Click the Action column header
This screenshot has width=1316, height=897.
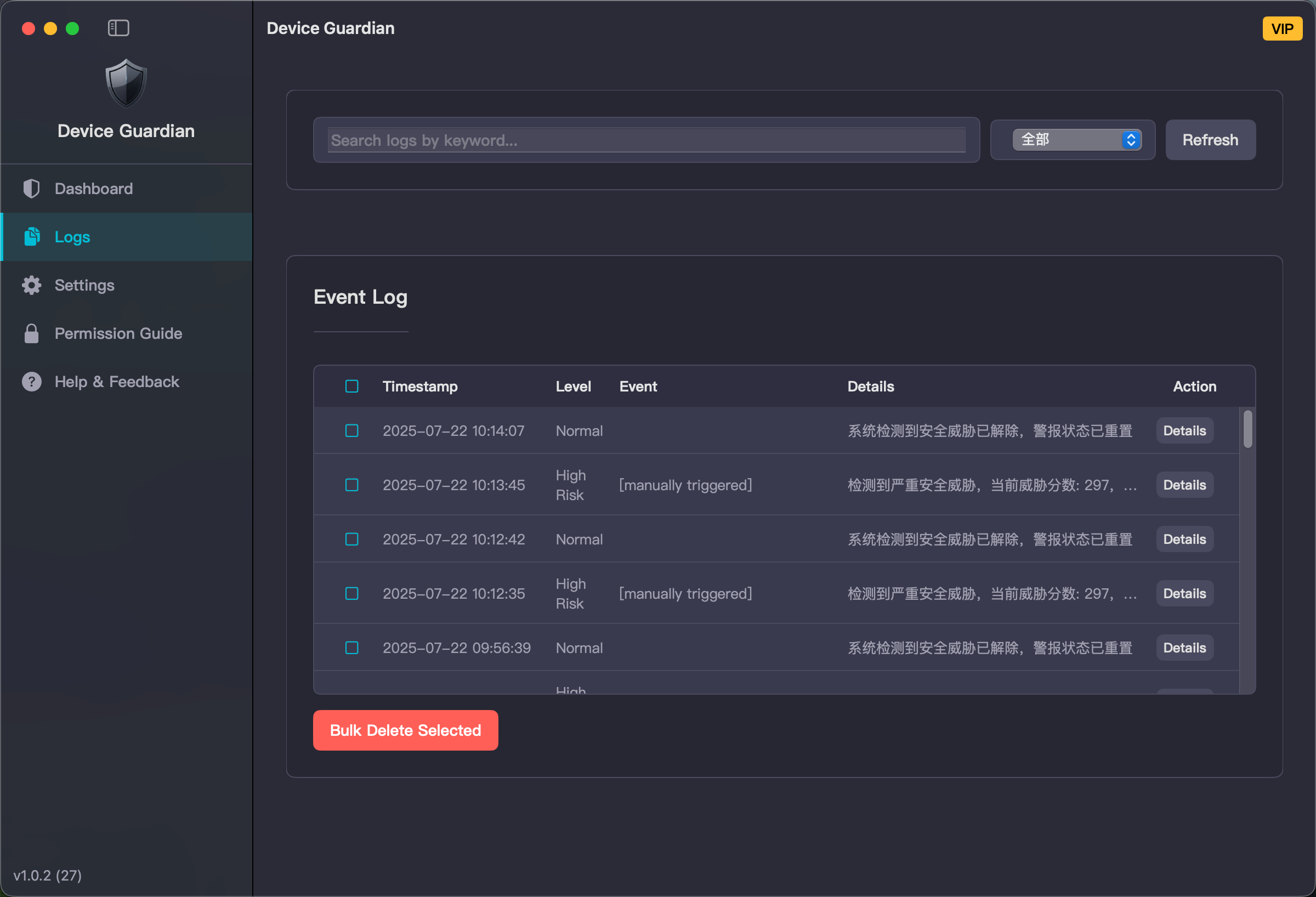click(x=1194, y=386)
